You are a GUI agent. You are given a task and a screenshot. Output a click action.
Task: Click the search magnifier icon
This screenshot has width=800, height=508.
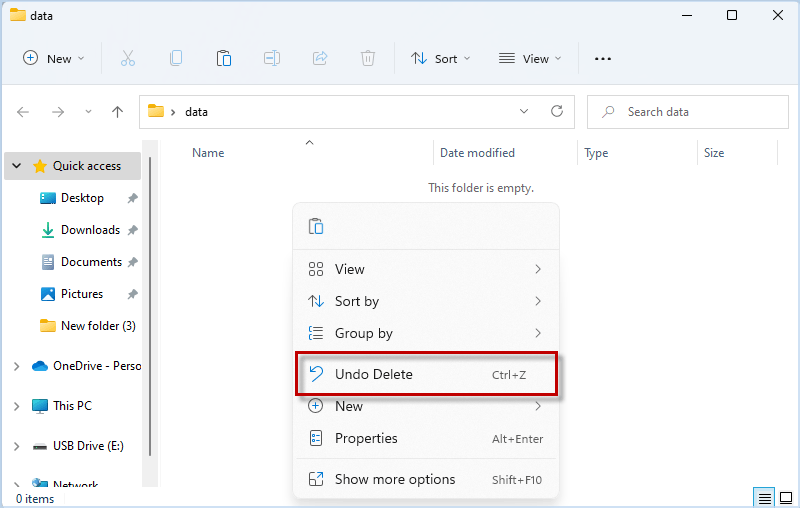pyautogui.click(x=608, y=112)
